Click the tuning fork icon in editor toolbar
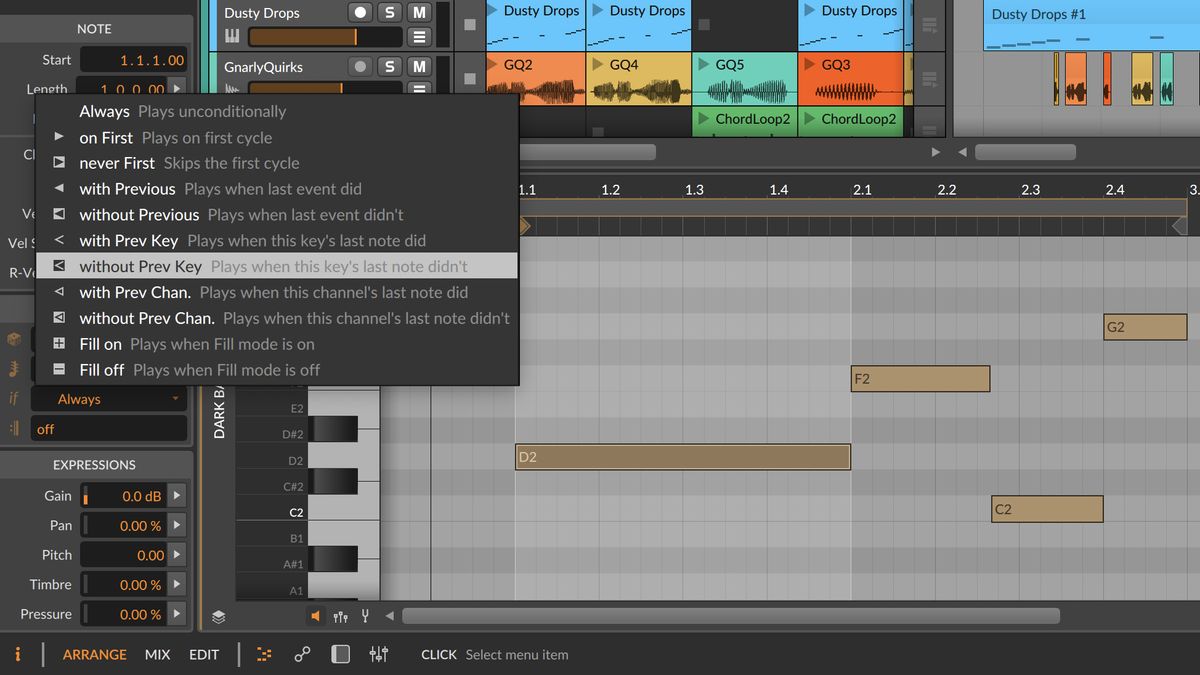1200x675 pixels. [x=365, y=617]
